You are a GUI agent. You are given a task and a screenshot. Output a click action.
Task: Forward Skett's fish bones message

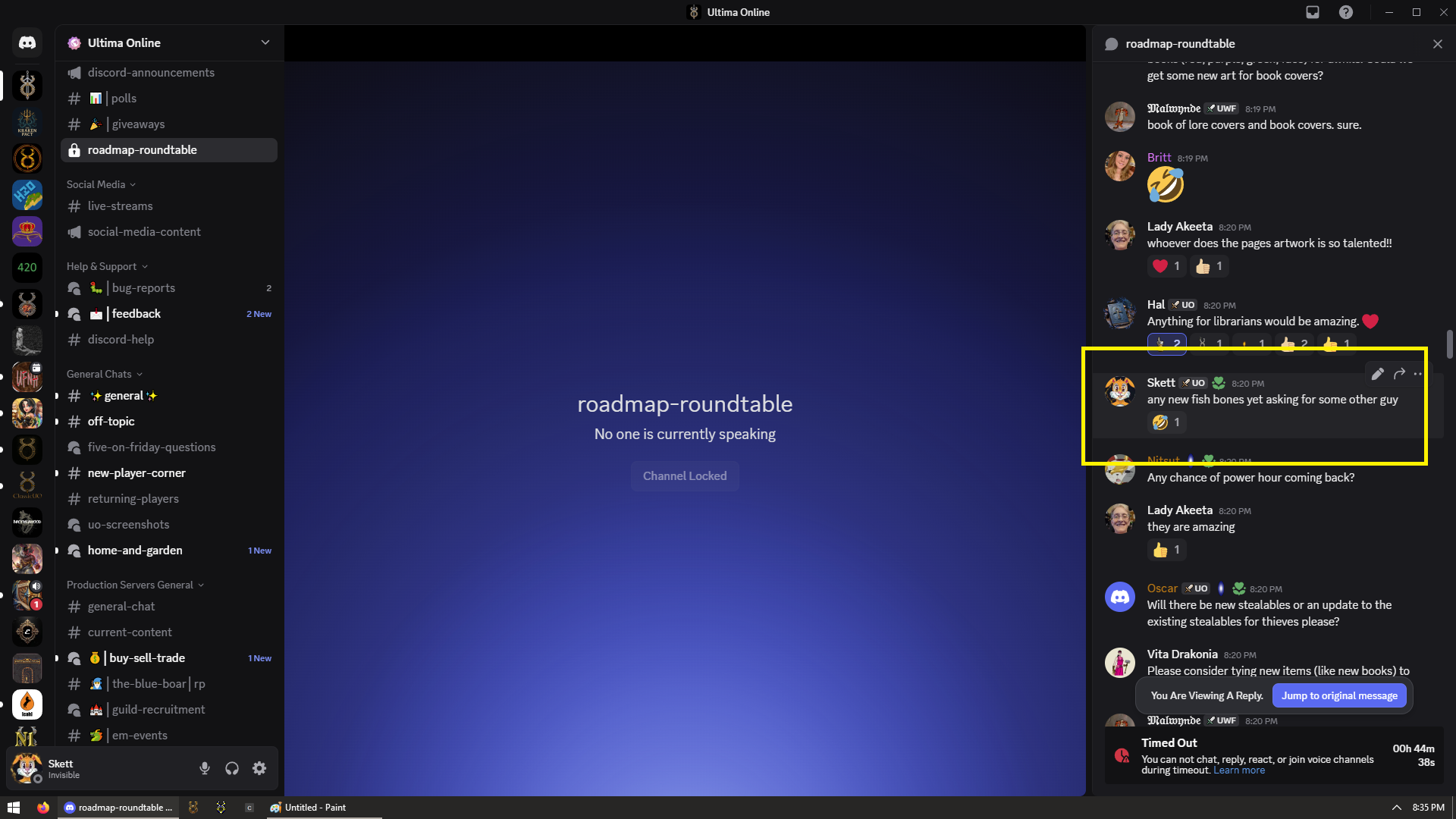[1400, 374]
